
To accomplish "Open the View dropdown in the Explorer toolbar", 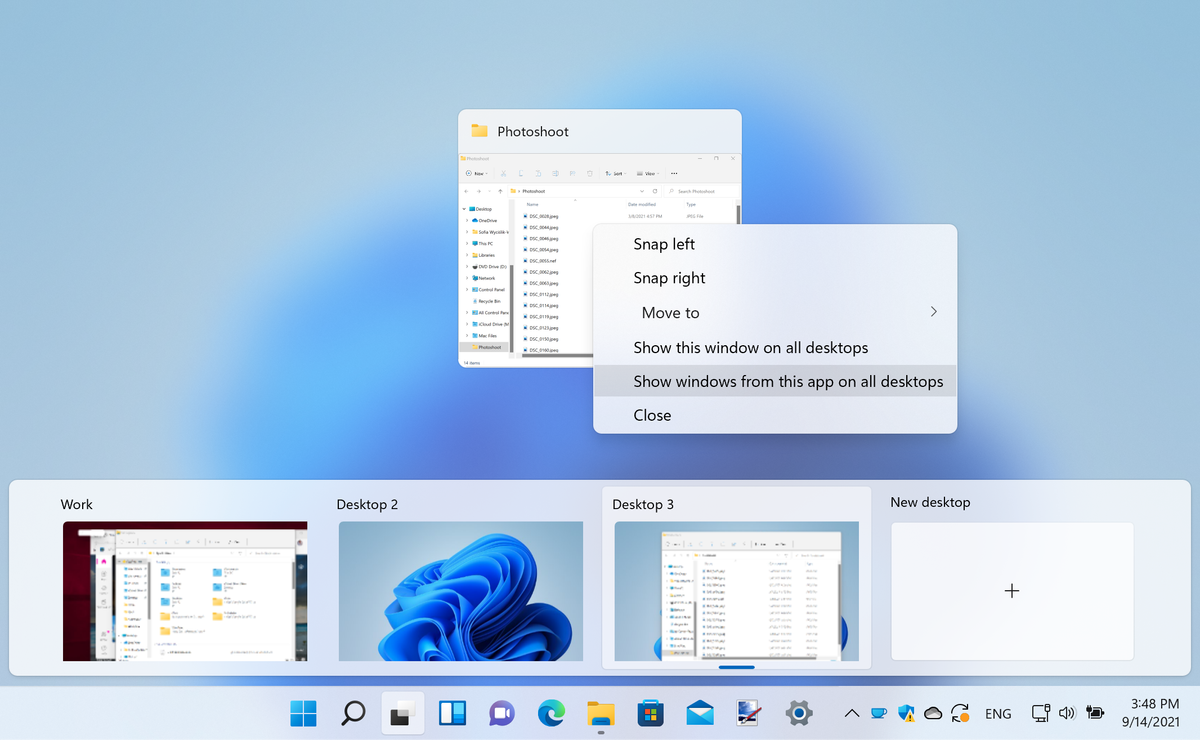I will tap(650, 173).
